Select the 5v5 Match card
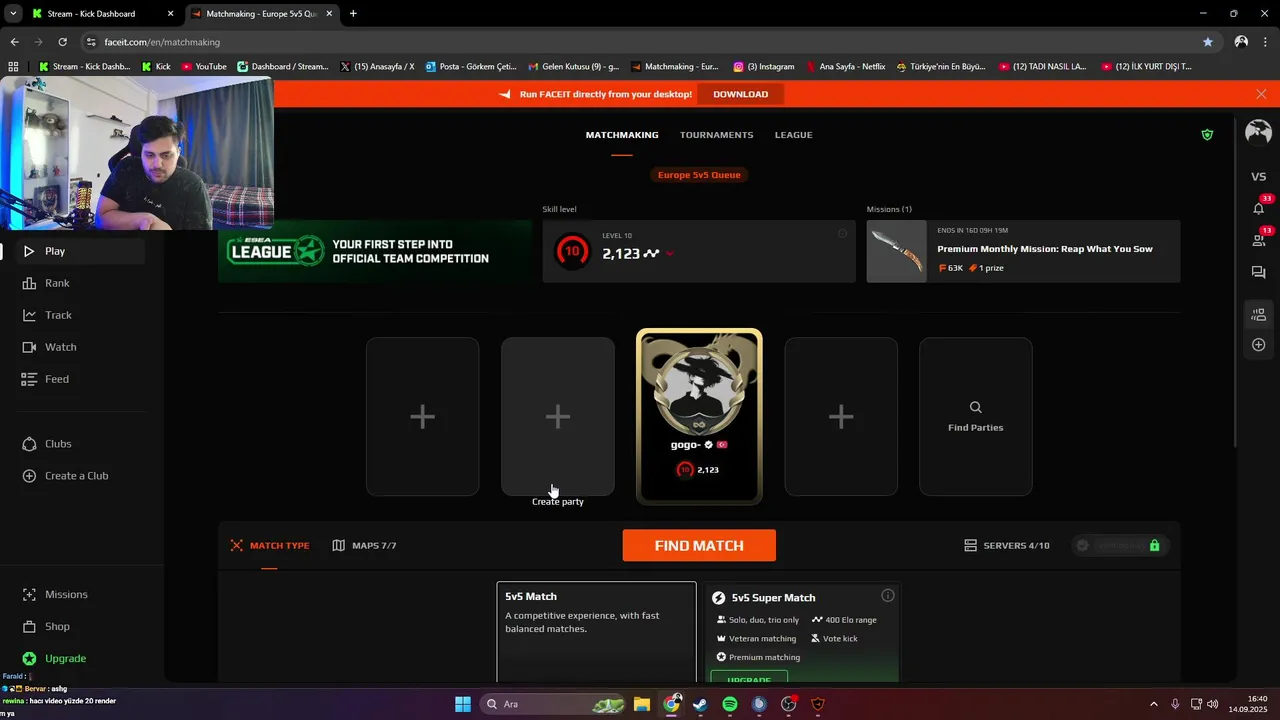 [x=596, y=632]
